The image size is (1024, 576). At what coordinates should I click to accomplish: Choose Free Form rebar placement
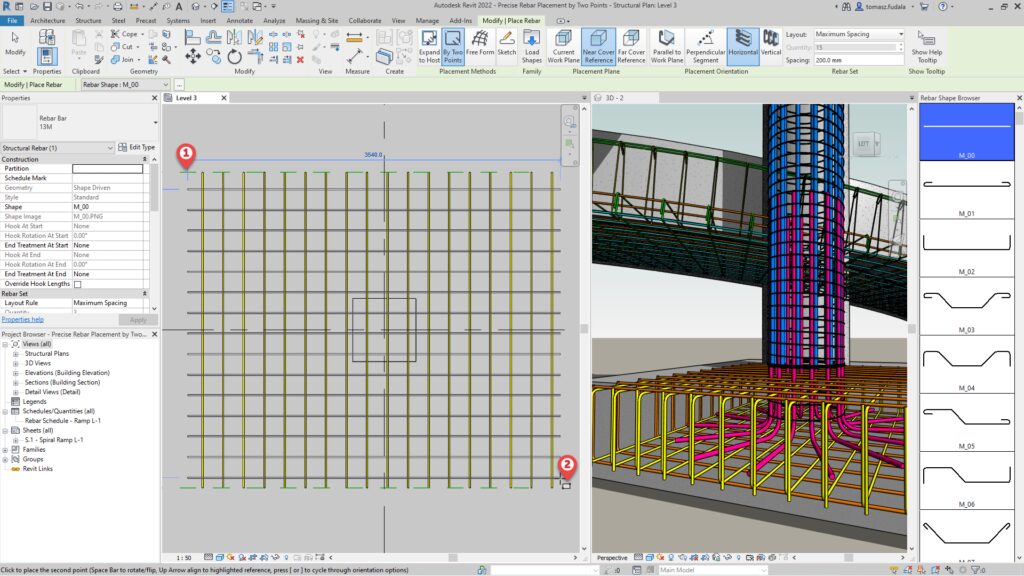point(480,43)
